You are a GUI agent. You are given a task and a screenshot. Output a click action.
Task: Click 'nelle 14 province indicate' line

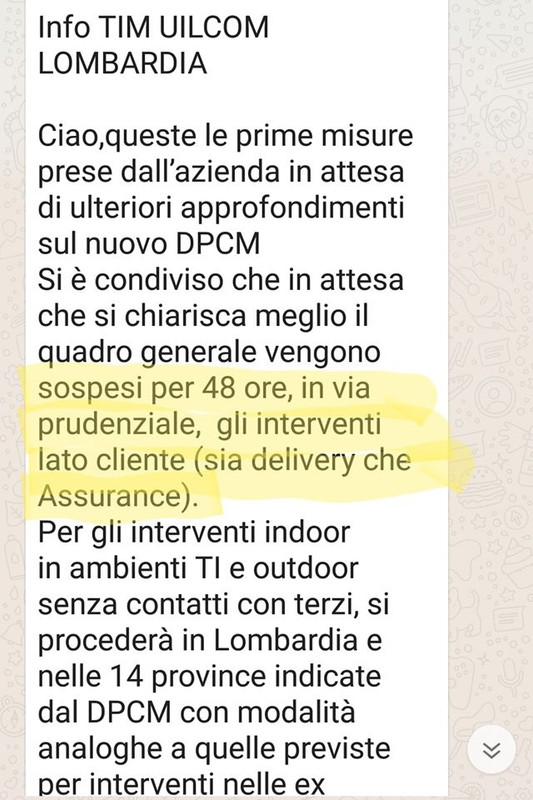210,677
